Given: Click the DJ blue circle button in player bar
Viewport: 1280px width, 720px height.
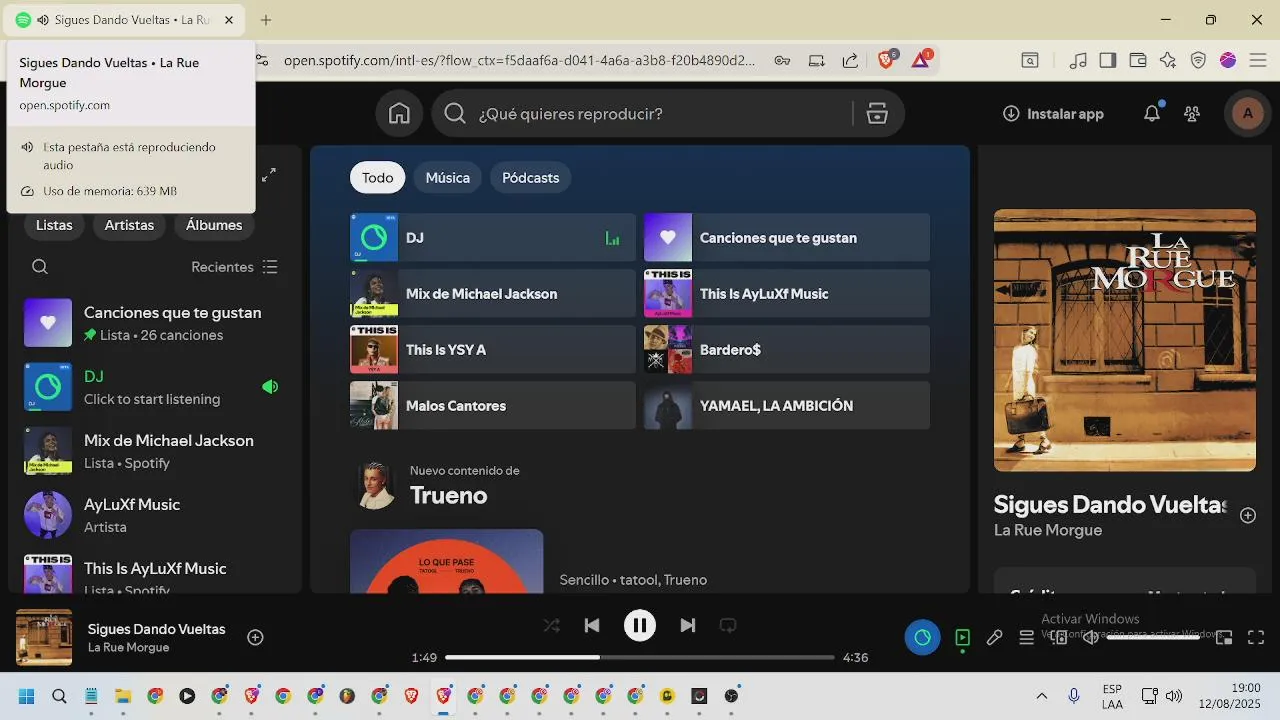Looking at the screenshot, I should click(922, 637).
